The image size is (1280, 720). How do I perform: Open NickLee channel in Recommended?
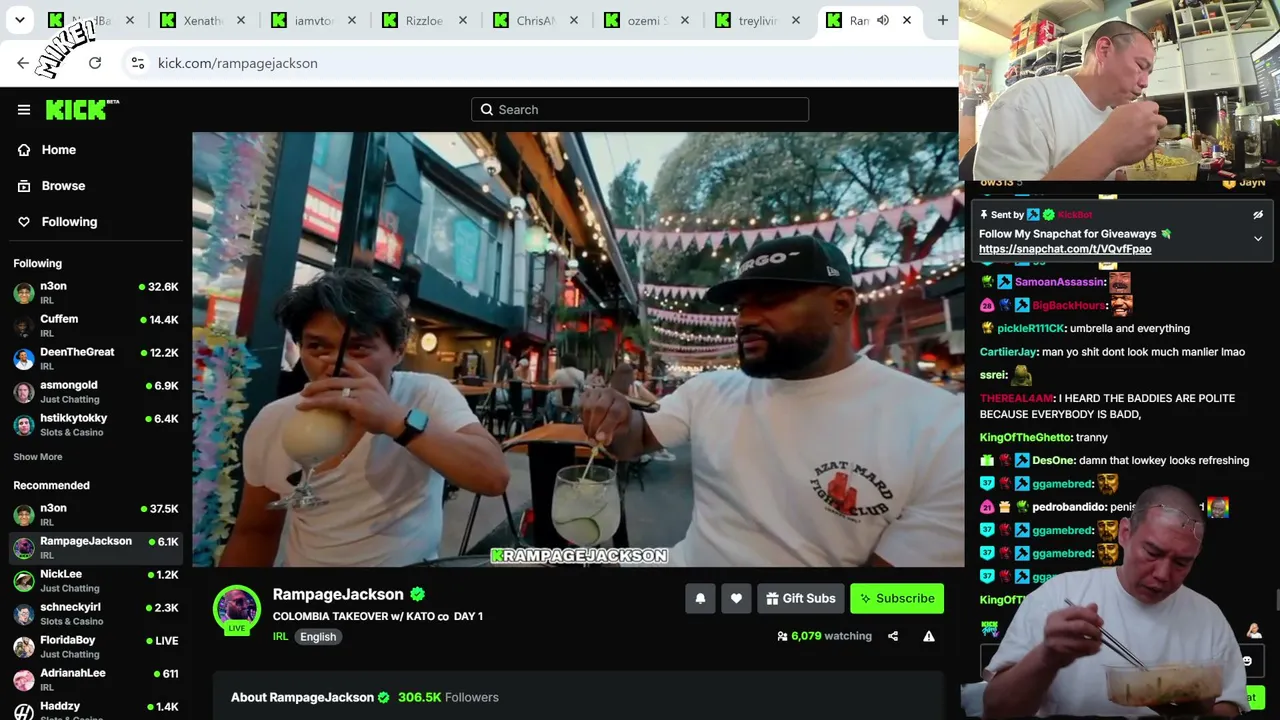96,581
